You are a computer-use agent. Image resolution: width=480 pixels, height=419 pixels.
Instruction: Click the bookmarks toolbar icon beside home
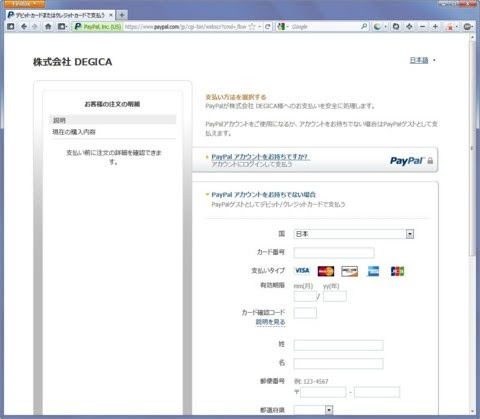(62, 26)
